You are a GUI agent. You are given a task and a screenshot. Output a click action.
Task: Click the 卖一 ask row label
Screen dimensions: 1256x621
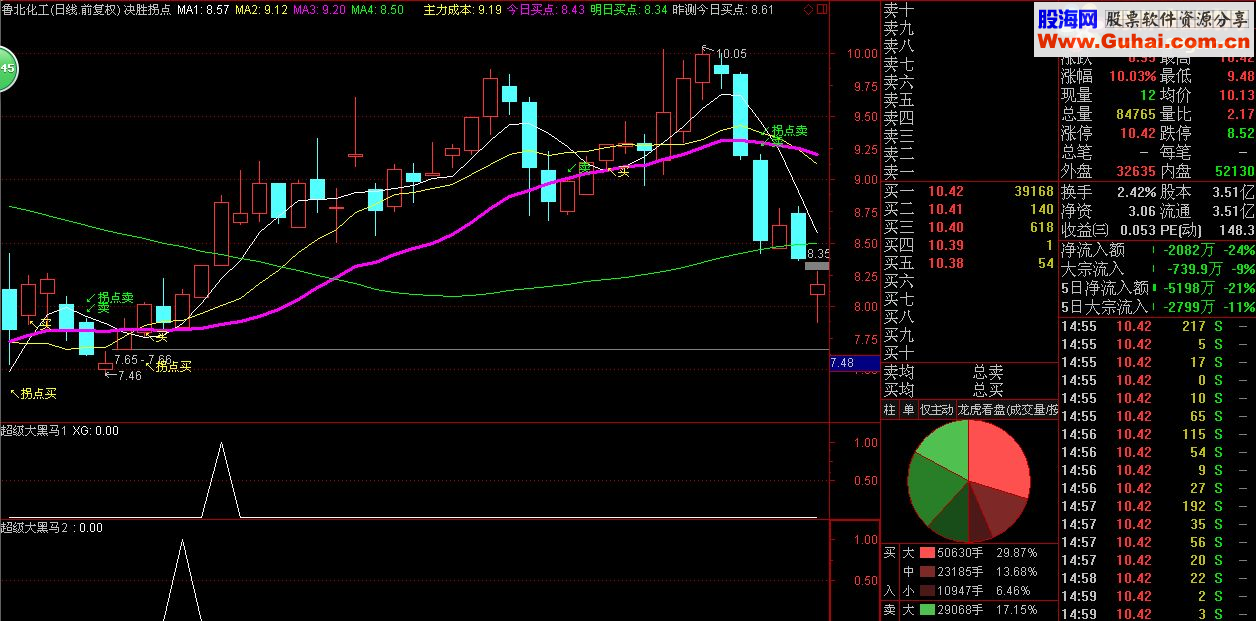click(x=899, y=172)
